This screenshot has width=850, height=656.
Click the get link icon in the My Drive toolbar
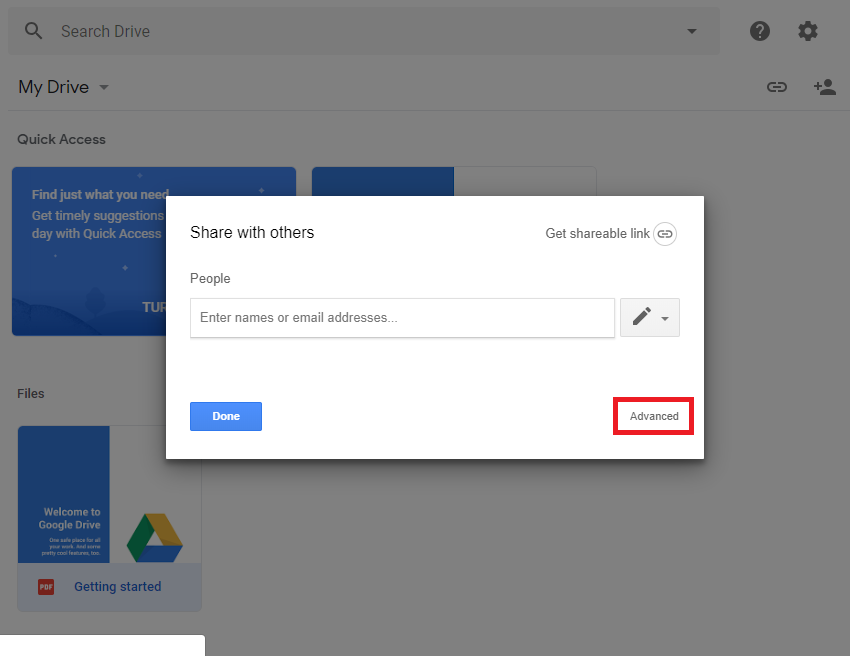pyautogui.click(x=777, y=87)
